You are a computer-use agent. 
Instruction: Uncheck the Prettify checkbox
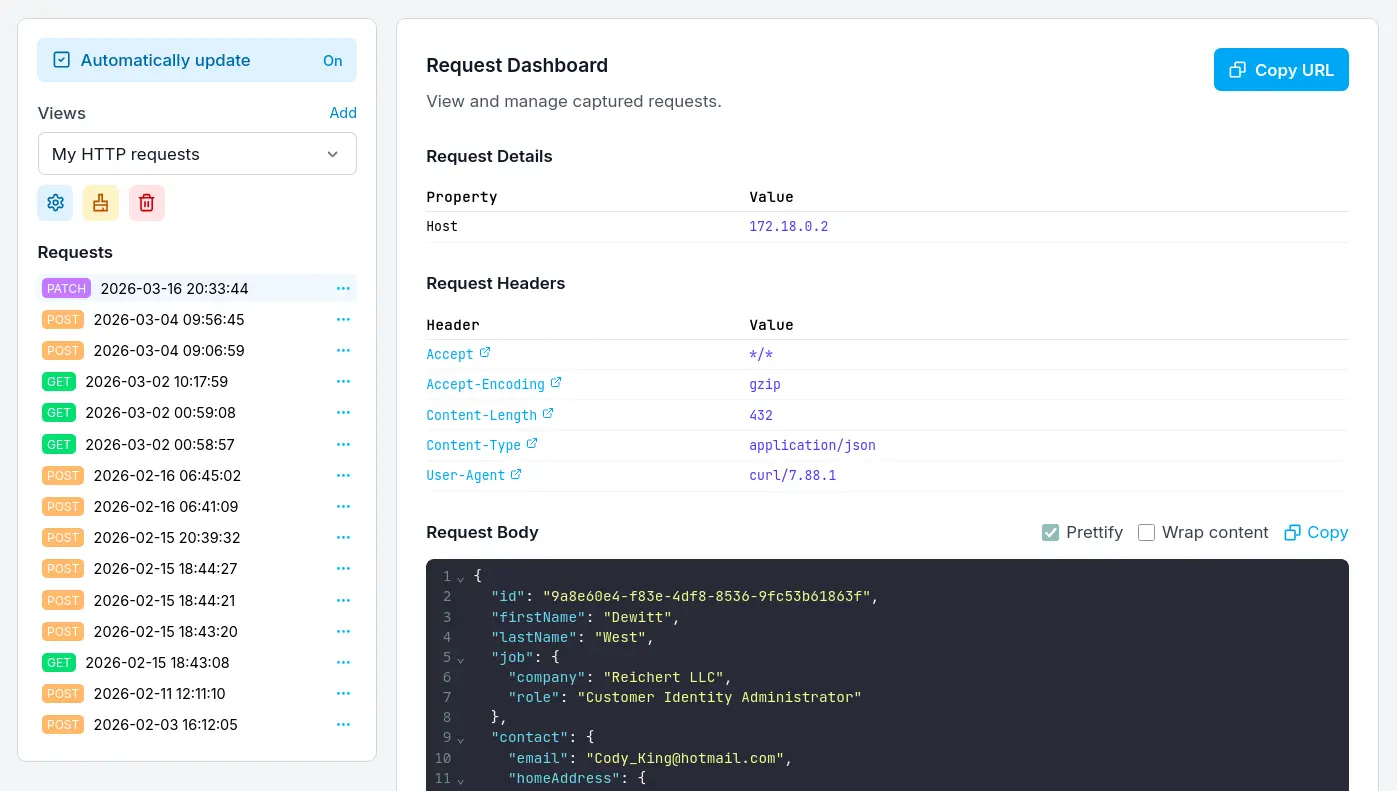[x=1050, y=532]
